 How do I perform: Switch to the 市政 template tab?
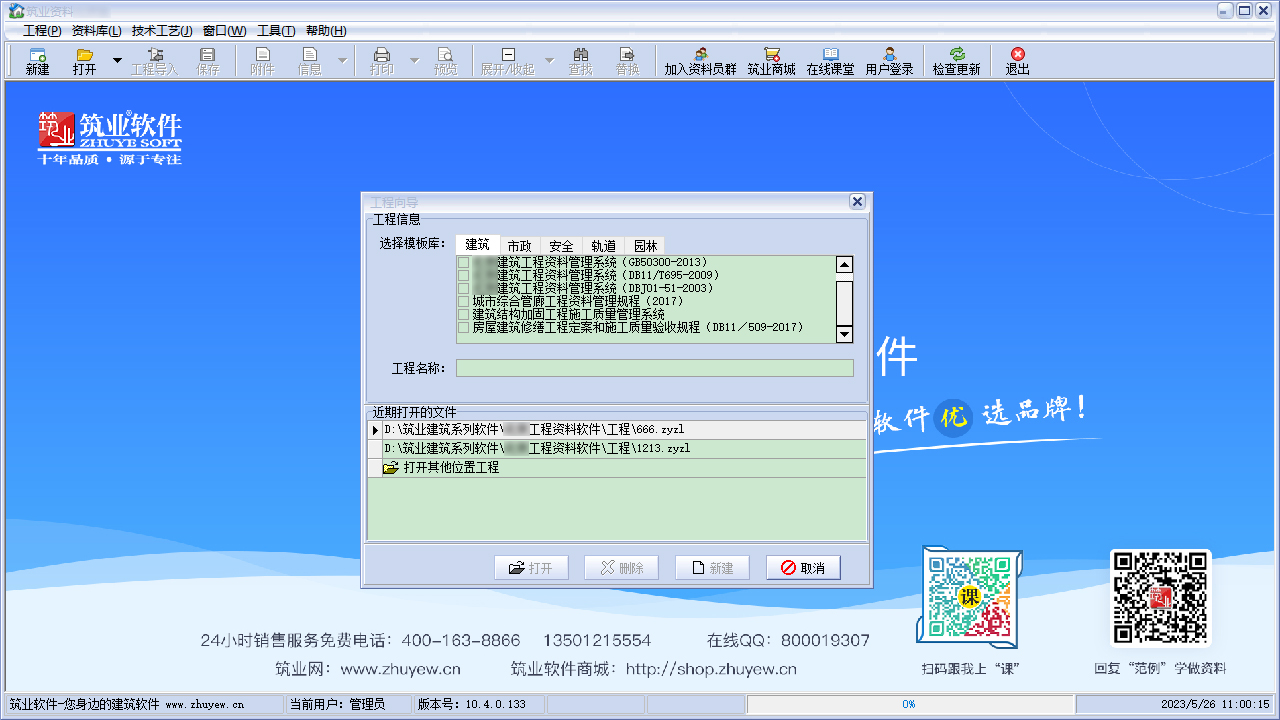tap(519, 244)
